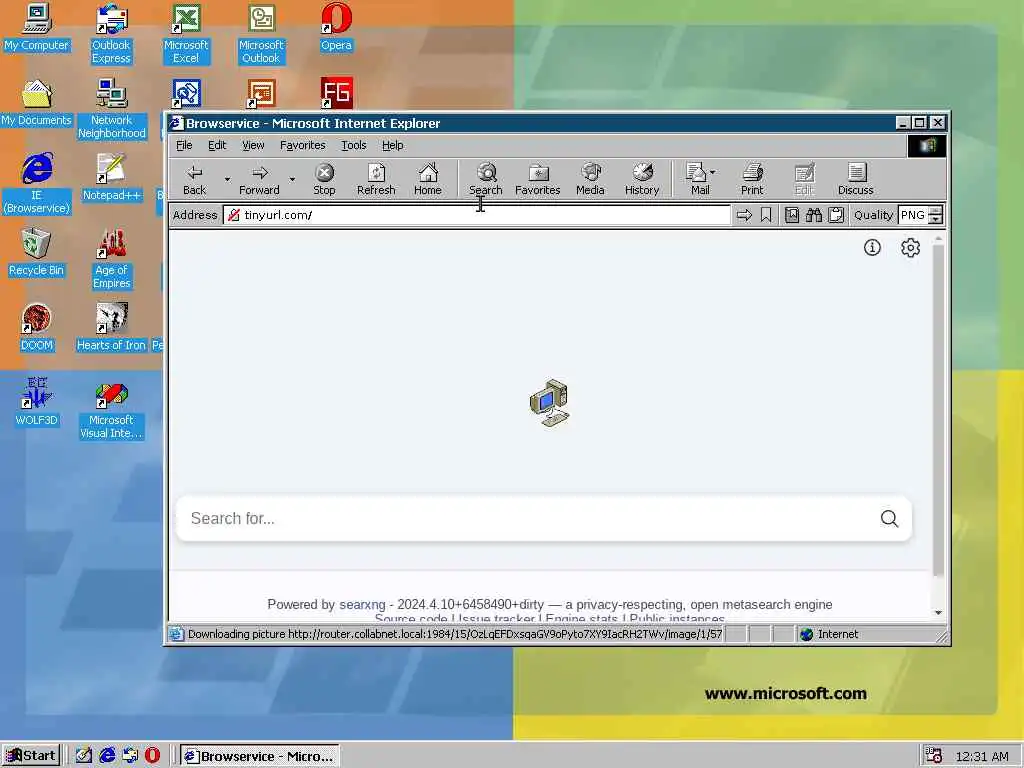Click the address bar containing tinyurl.com/
Viewport: 1024px width, 768px height.
(477, 215)
